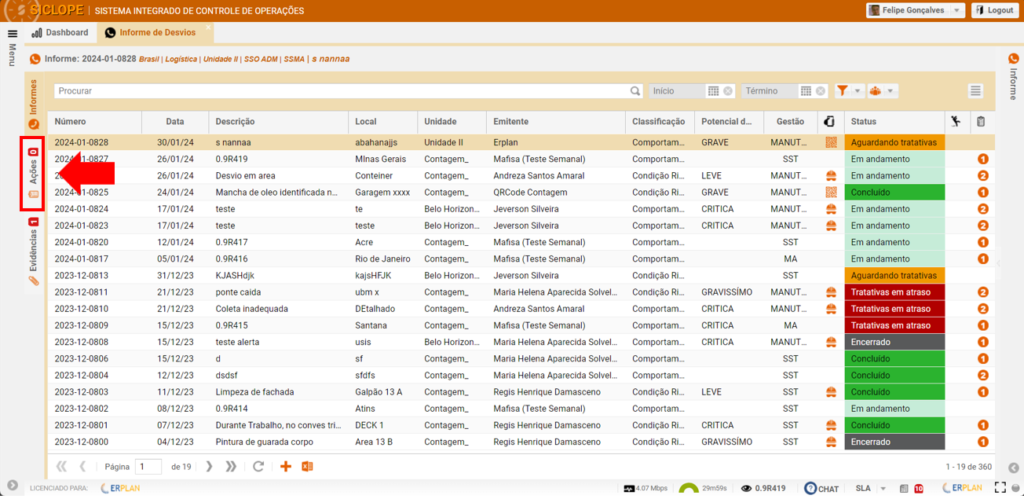Click the QR code icon in row 2024-01-0828

[831, 142]
